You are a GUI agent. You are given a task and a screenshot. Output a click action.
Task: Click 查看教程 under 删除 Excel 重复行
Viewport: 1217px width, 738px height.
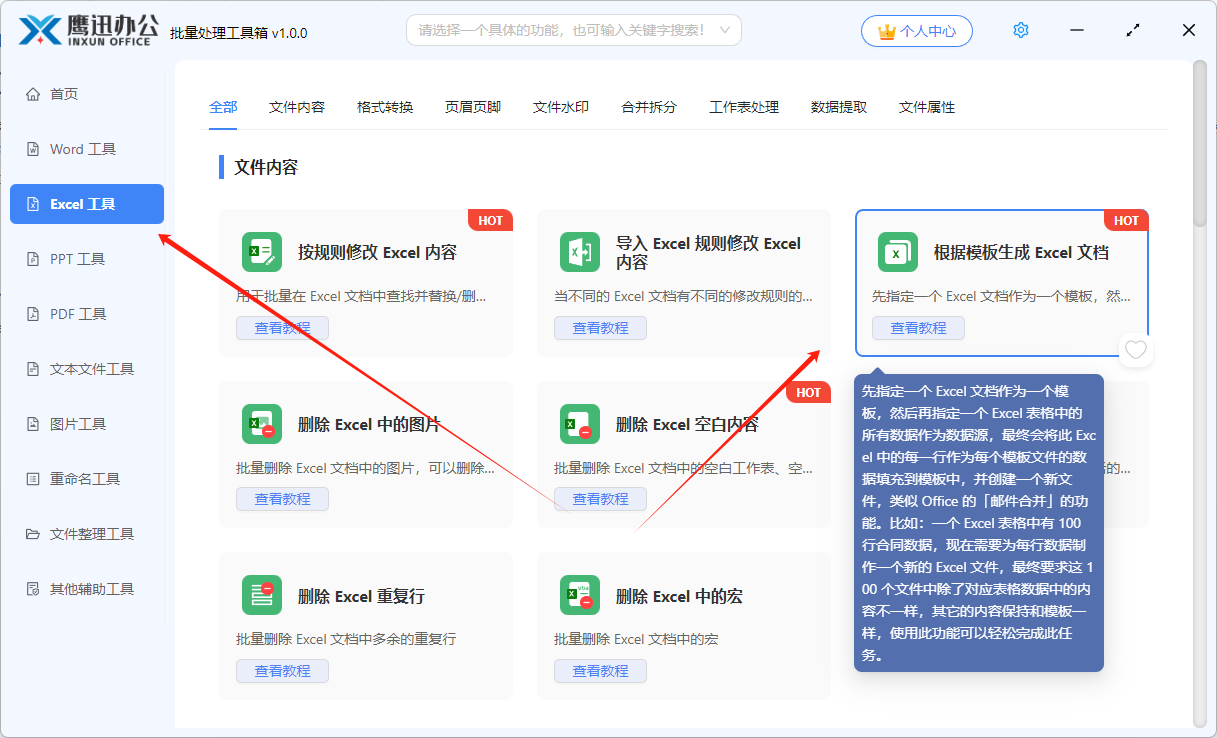(282, 671)
